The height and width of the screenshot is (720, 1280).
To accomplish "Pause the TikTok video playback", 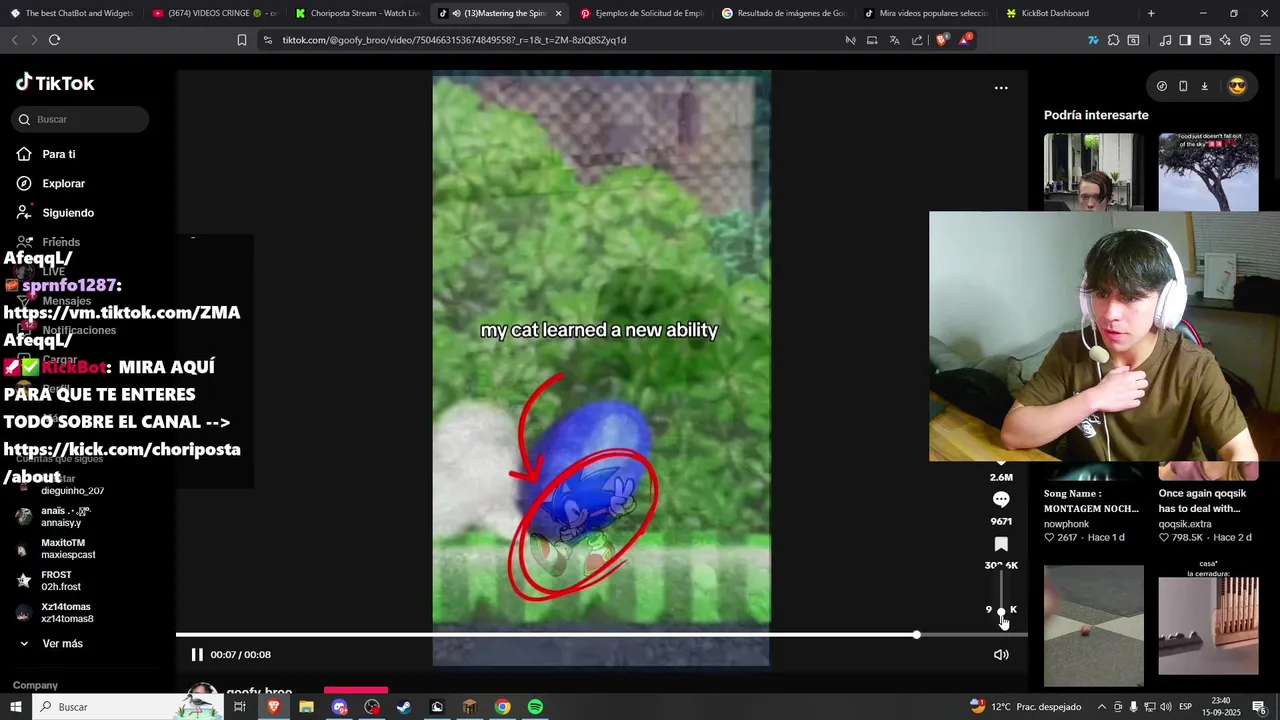I will (197, 654).
